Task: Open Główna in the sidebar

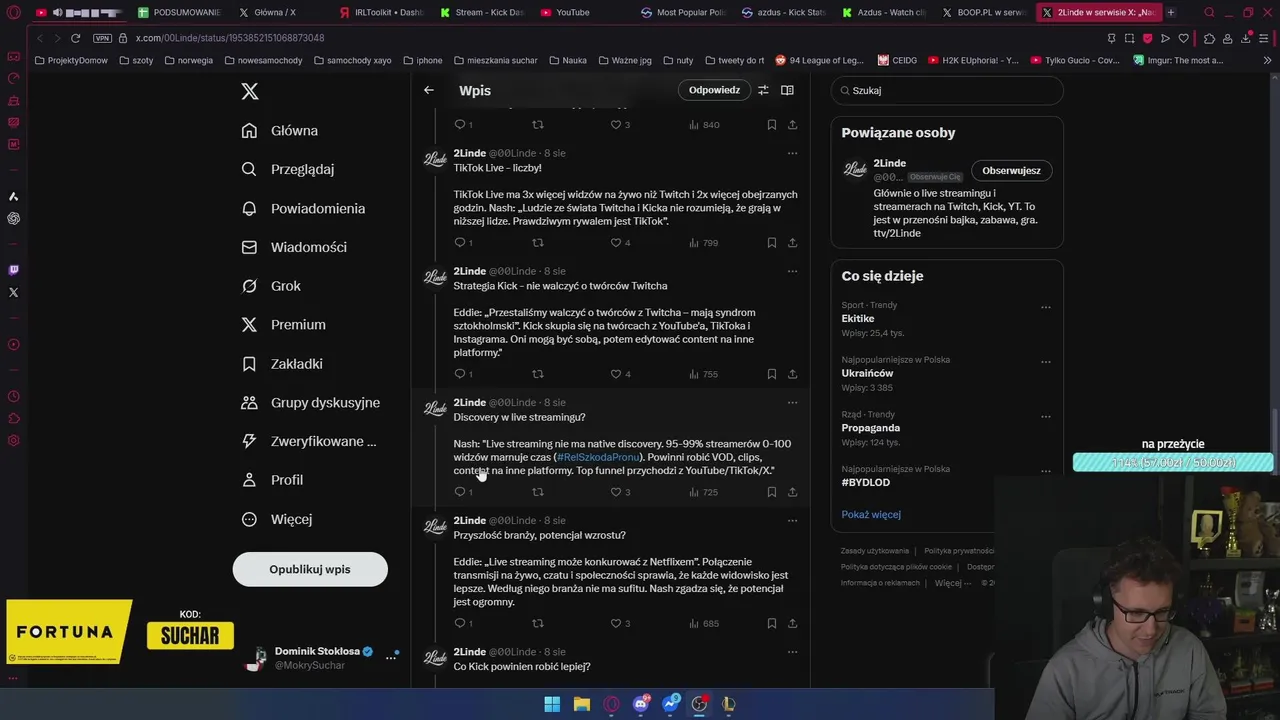Action: tap(280, 131)
